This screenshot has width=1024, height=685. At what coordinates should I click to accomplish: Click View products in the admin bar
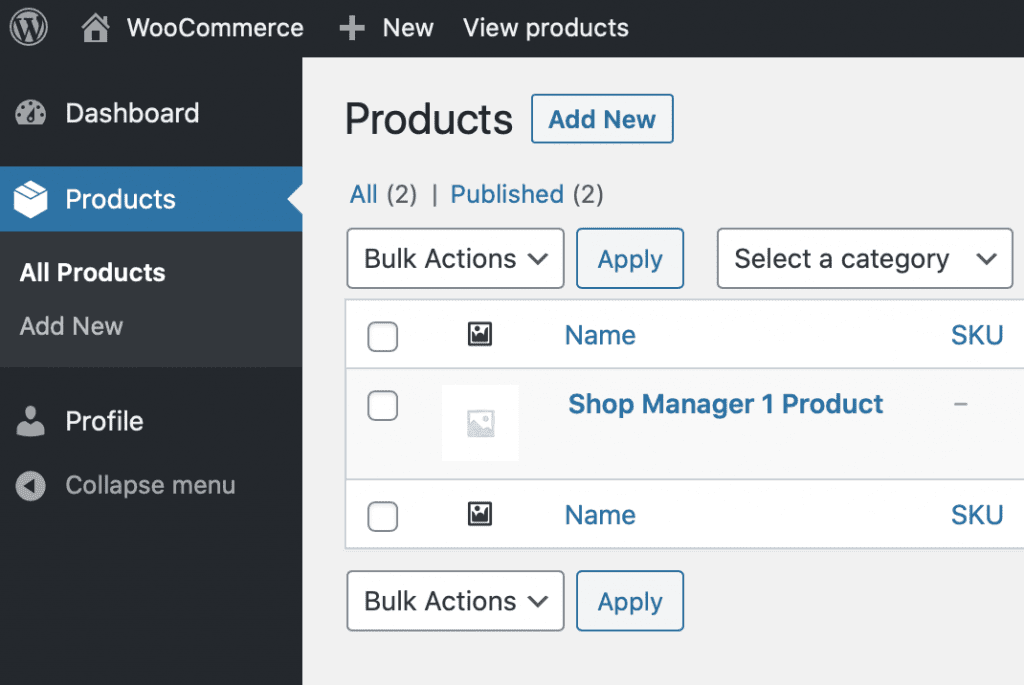(545, 27)
